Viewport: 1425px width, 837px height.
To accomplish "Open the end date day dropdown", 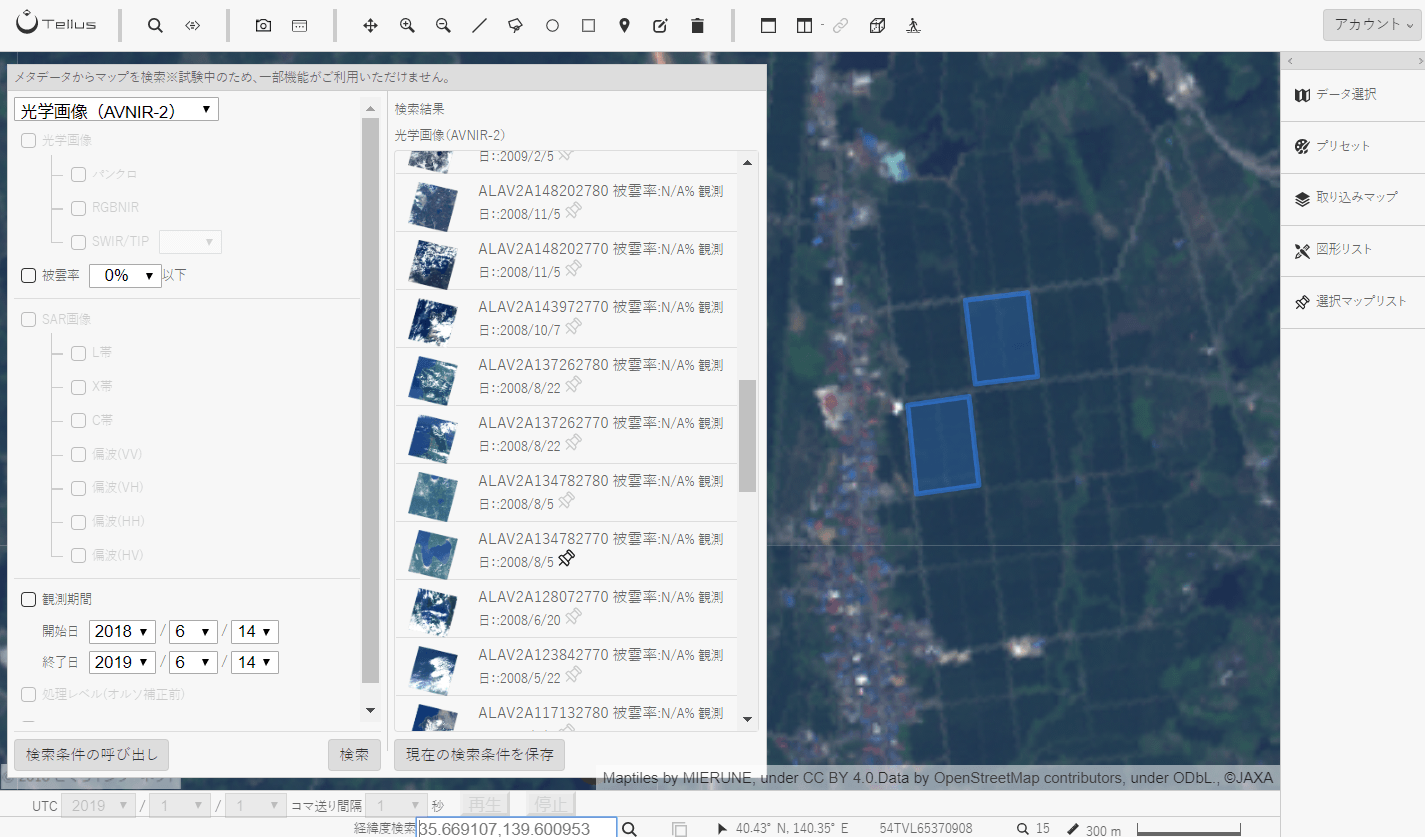I will (255, 662).
